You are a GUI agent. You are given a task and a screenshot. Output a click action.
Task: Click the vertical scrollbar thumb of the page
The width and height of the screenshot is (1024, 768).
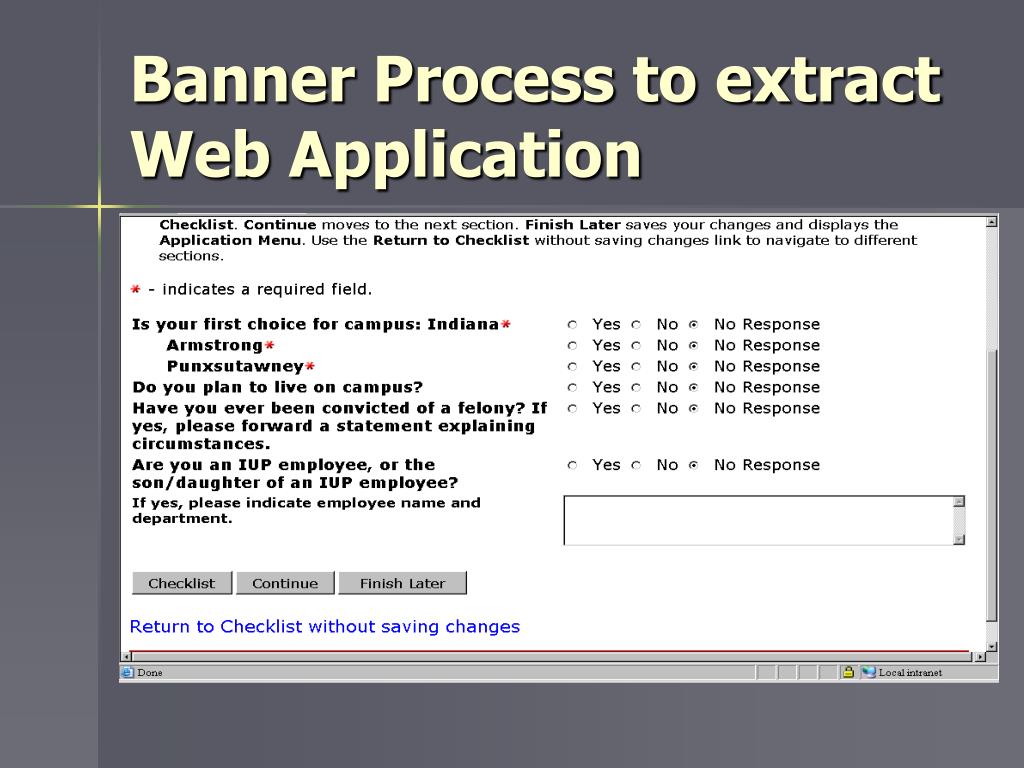coord(991,486)
